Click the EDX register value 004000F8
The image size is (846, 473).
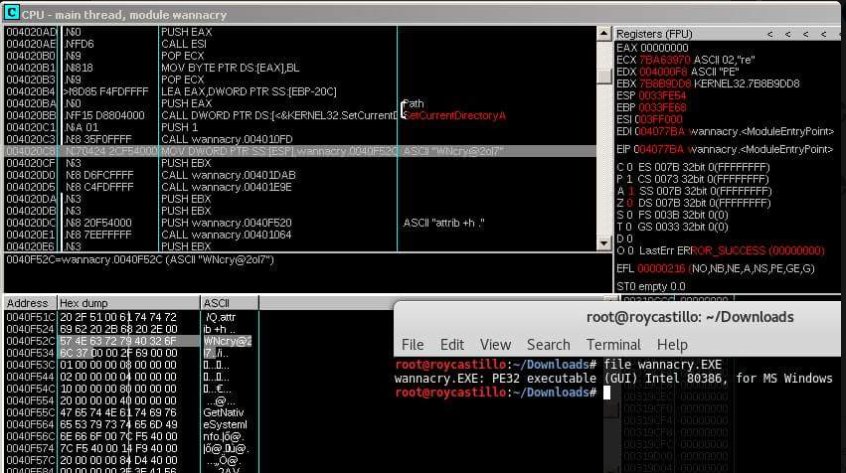664,72
